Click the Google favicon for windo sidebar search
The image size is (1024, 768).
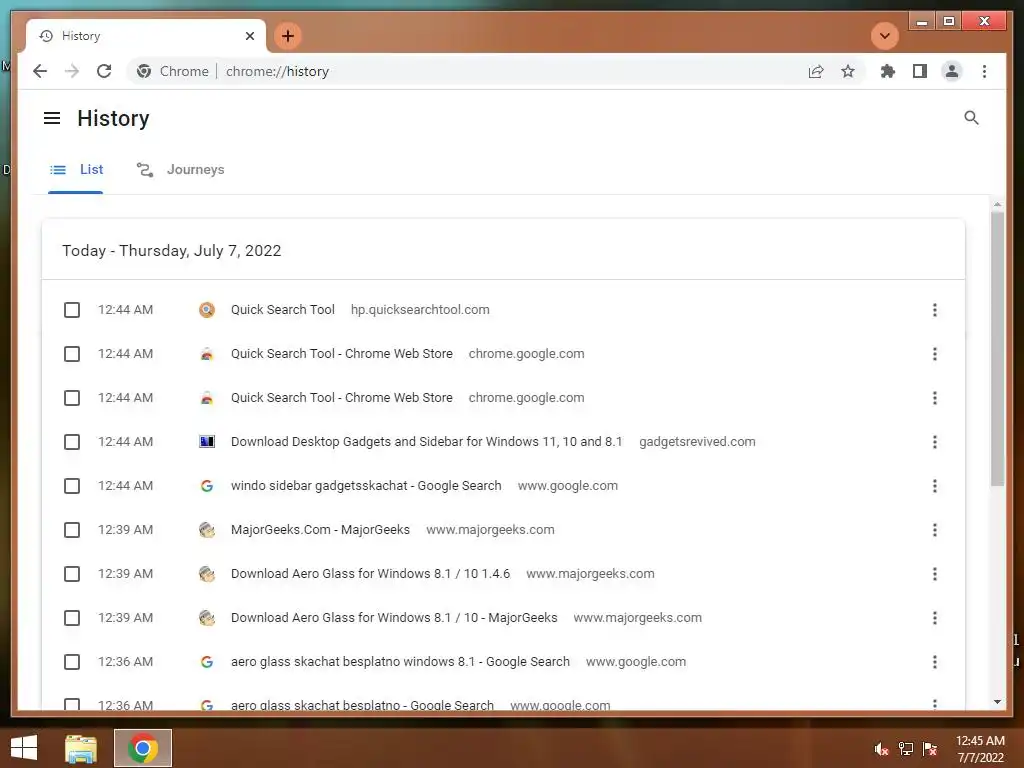coord(207,486)
